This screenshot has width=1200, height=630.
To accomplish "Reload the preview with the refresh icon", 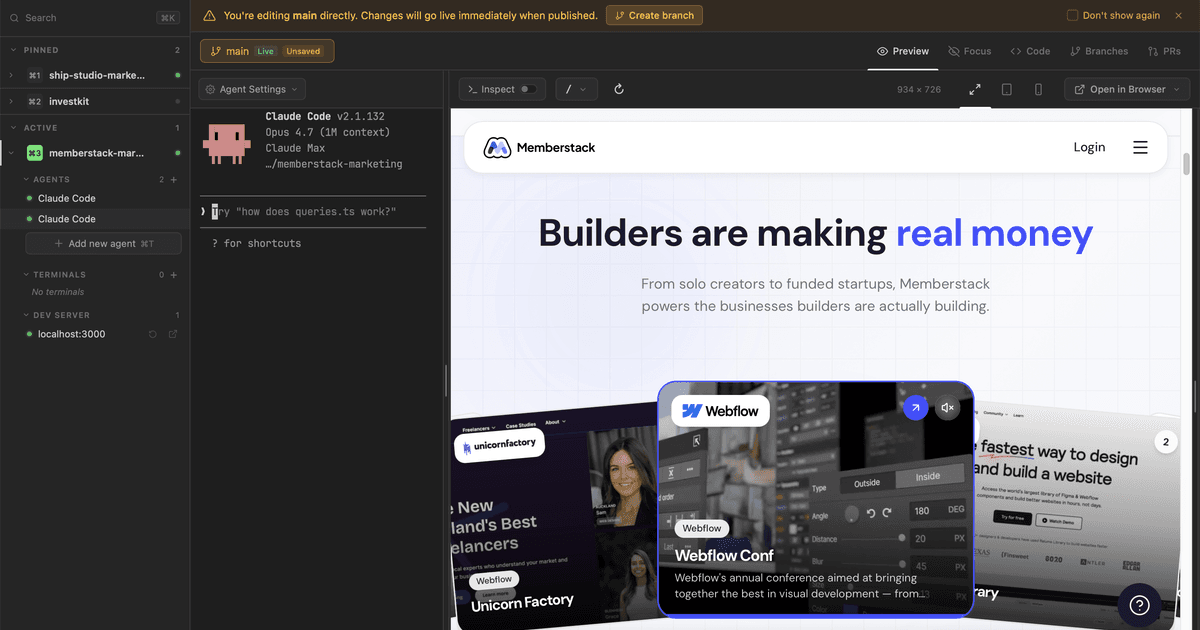I will coord(619,89).
